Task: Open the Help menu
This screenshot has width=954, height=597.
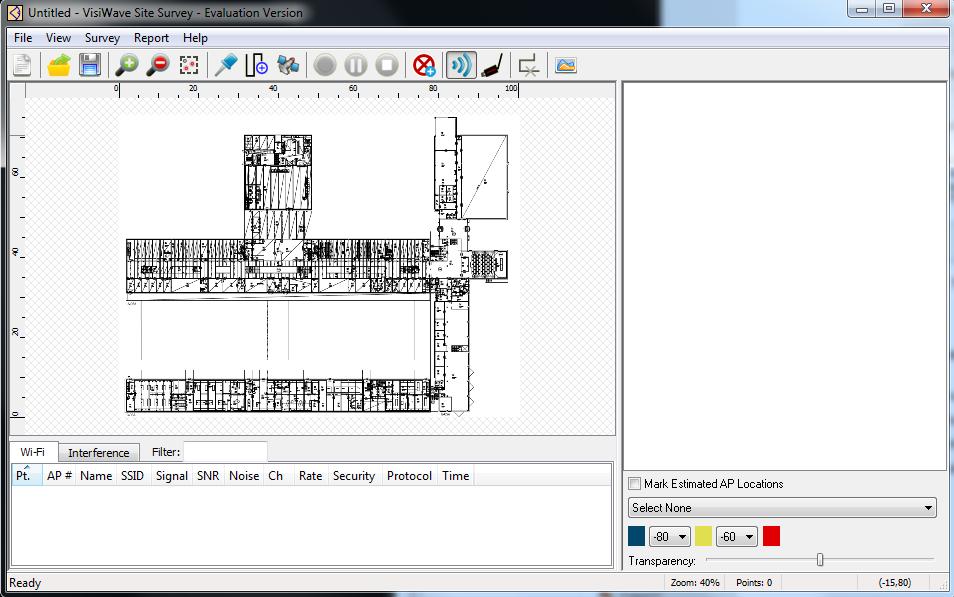Action: click(x=195, y=38)
